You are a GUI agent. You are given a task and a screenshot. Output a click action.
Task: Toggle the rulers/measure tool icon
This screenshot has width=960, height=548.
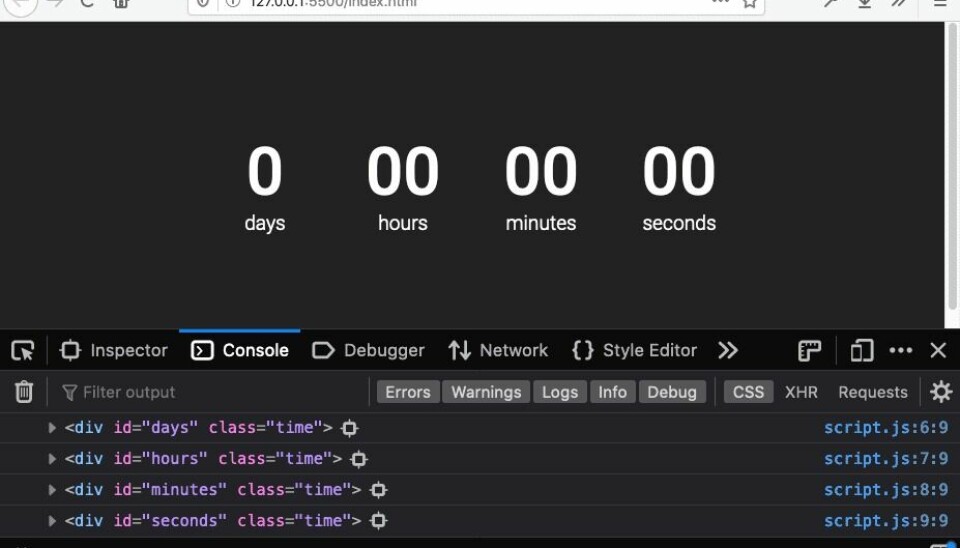pyautogui.click(x=809, y=351)
